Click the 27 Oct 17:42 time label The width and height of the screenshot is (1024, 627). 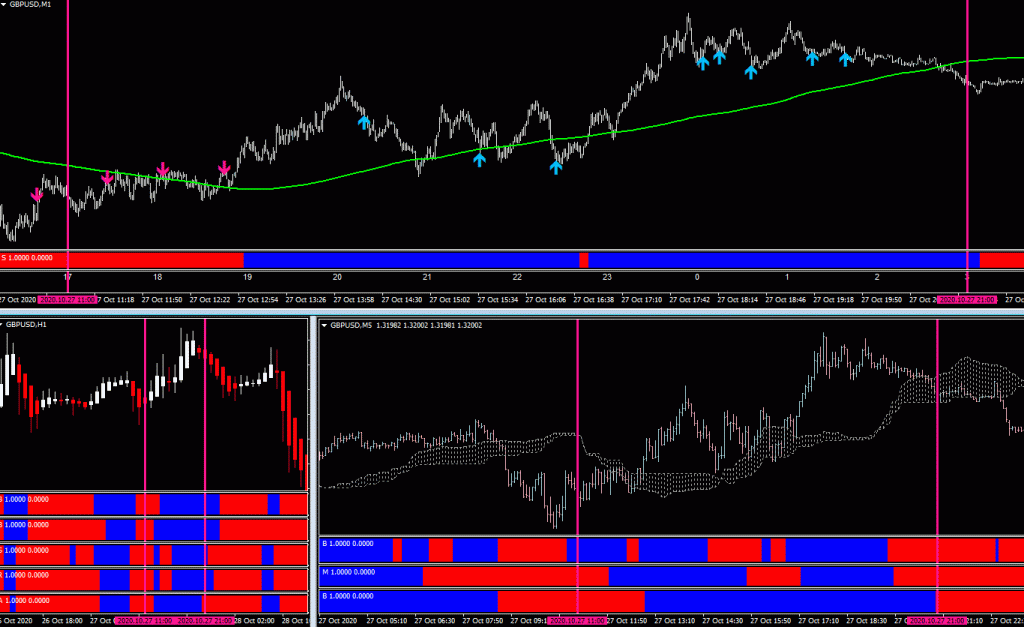690,300
